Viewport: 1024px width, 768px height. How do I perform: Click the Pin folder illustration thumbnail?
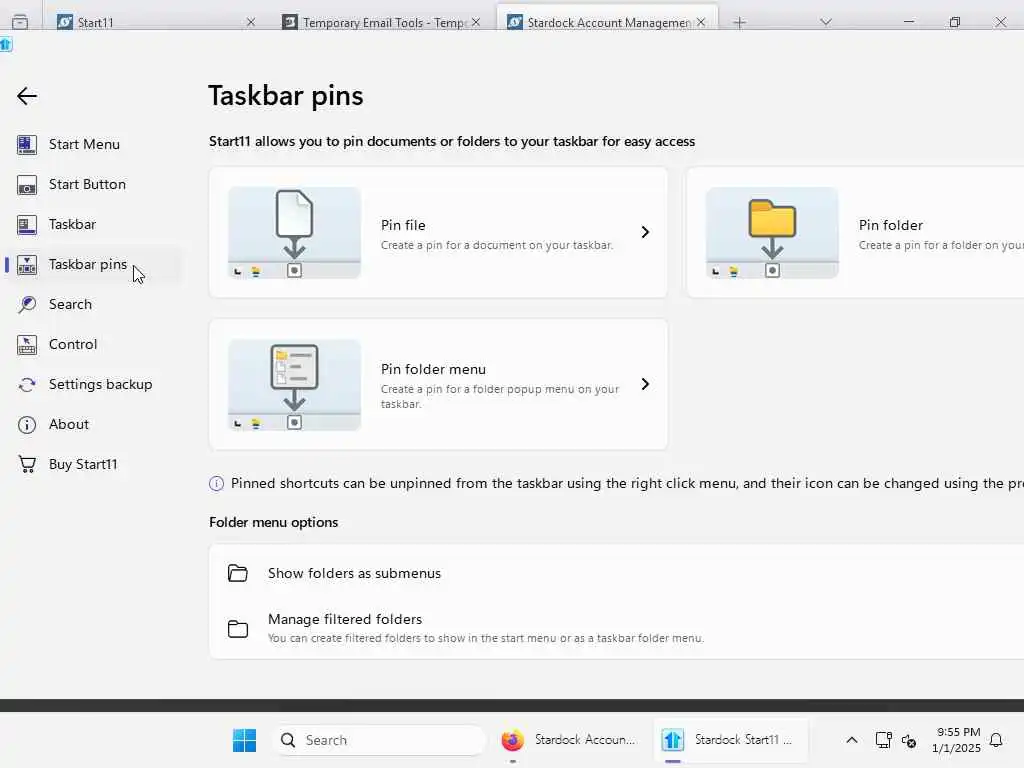[772, 232]
